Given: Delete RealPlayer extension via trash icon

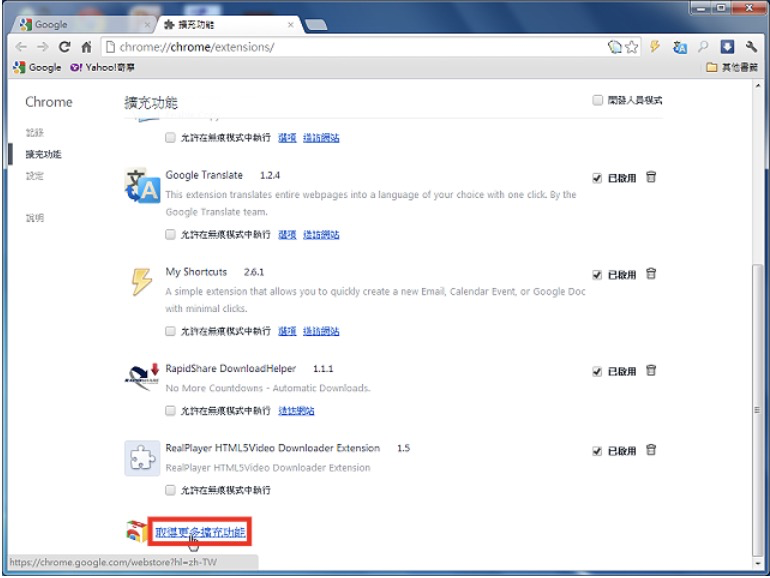Looking at the screenshot, I should click(x=651, y=450).
